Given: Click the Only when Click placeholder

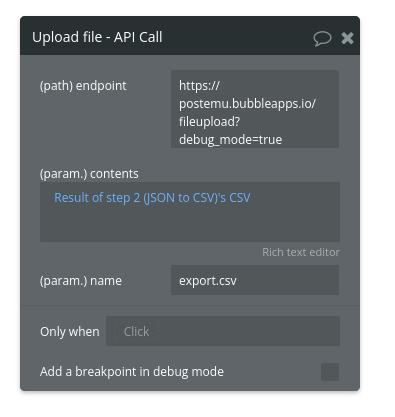Looking at the screenshot, I should (136, 331).
